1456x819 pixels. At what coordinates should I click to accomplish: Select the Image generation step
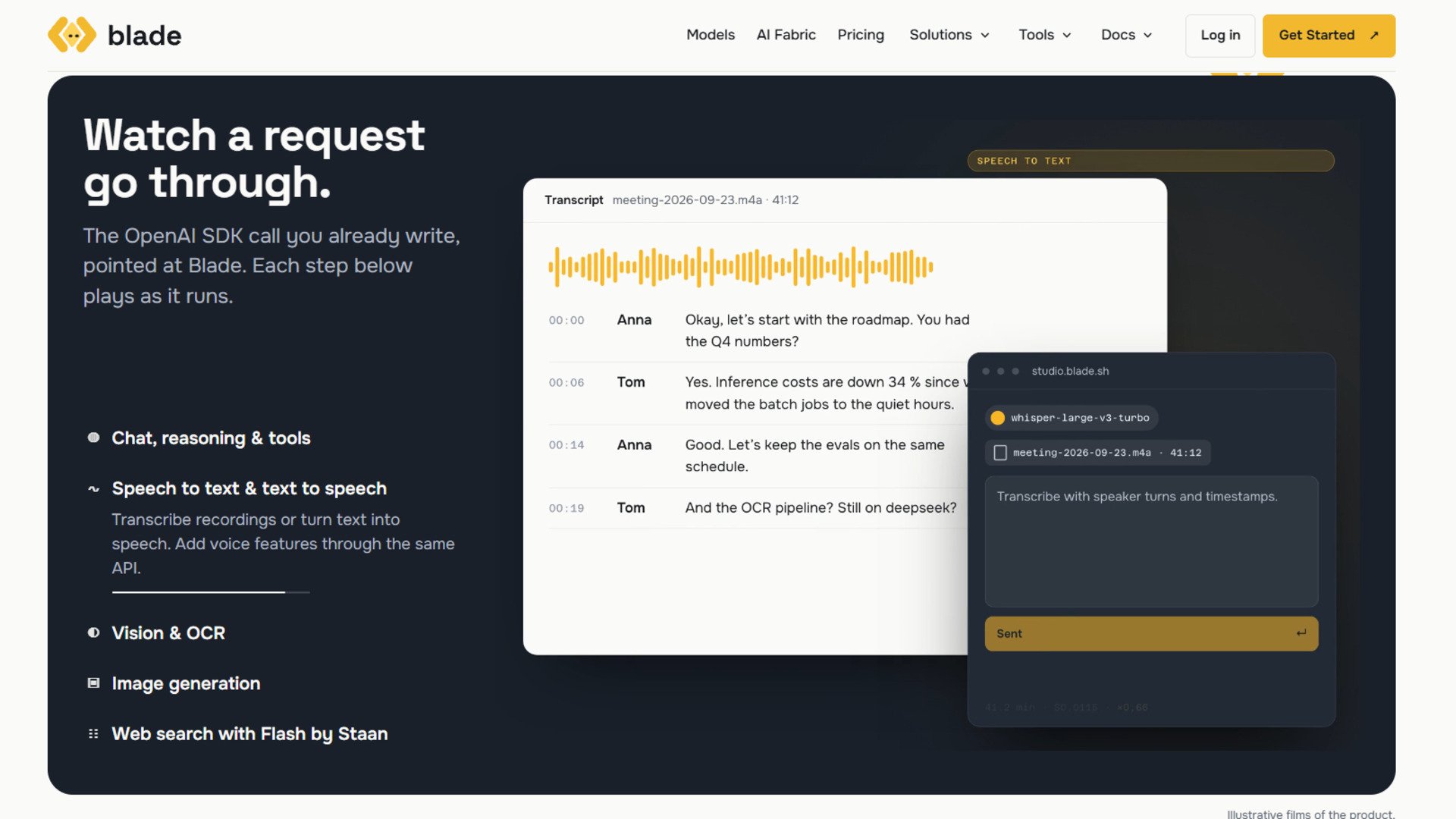(x=186, y=684)
